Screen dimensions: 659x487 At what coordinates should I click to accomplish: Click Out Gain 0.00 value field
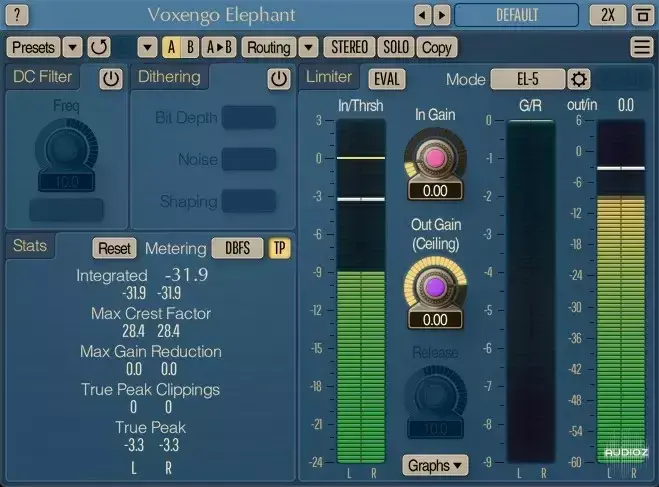435,320
